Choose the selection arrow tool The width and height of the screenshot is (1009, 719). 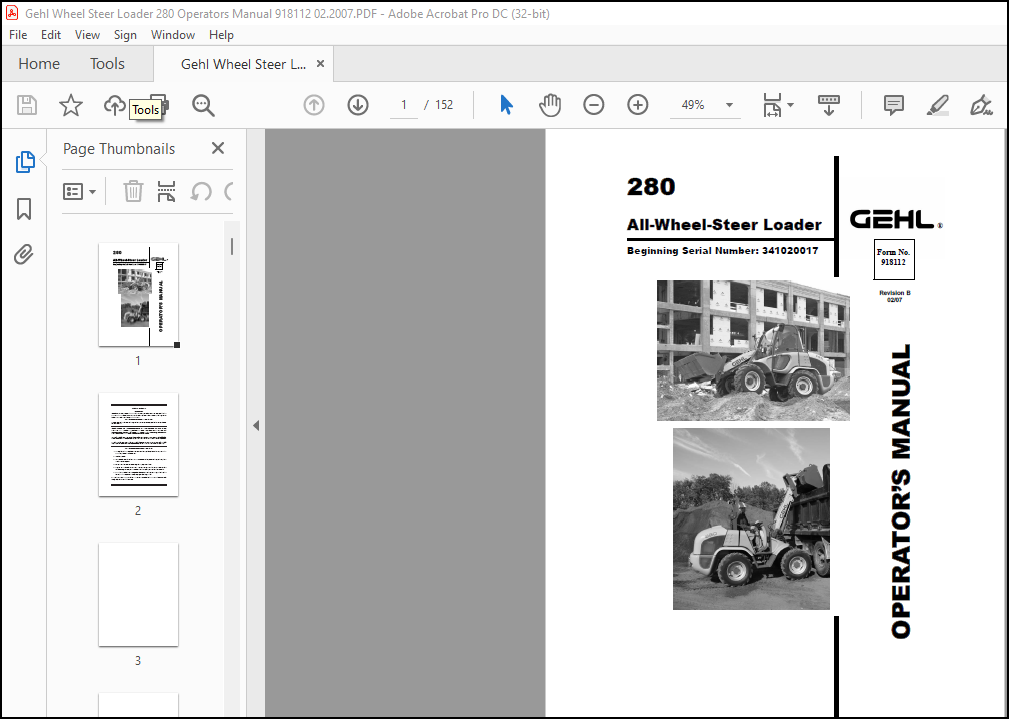(x=506, y=105)
